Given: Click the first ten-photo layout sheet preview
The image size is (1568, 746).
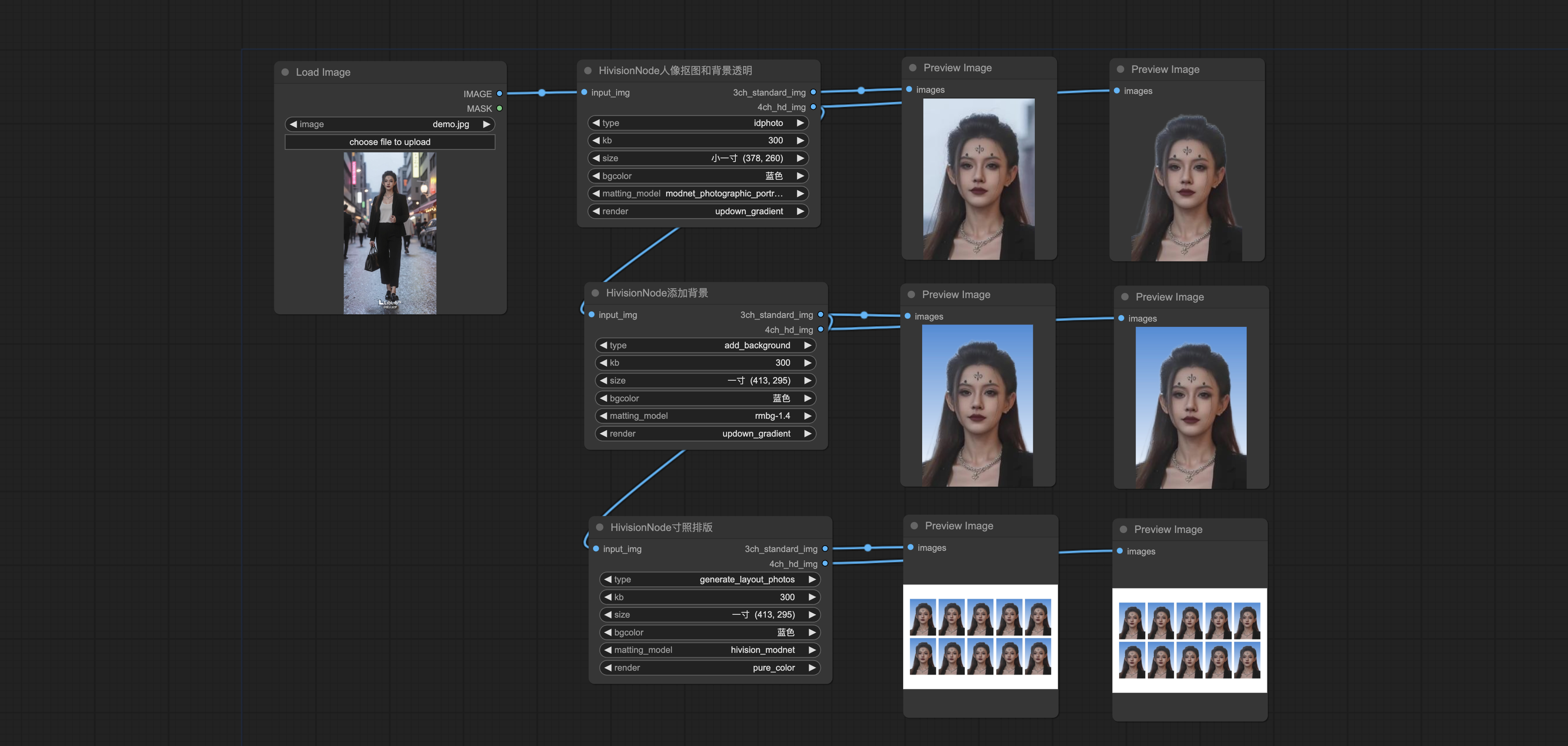Looking at the screenshot, I should [x=980, y=637].
